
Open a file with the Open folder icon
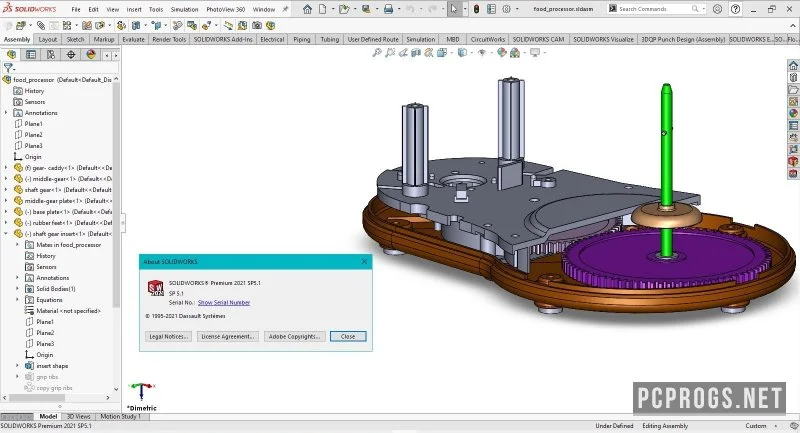pyautogui.click(x=344, y=9)
